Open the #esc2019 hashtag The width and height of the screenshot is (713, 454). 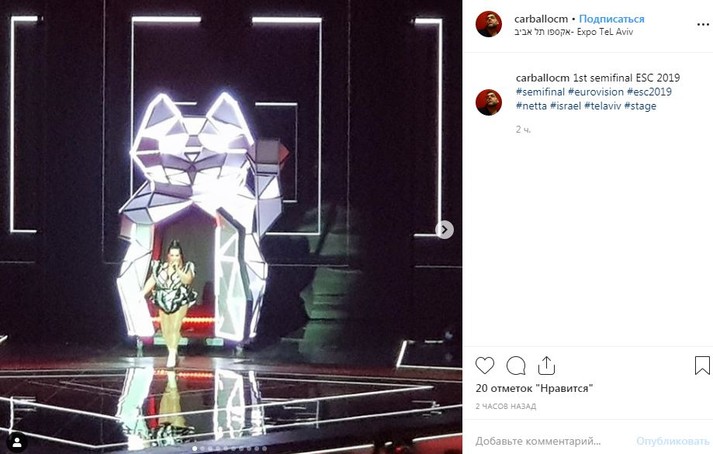click(649, 92)
